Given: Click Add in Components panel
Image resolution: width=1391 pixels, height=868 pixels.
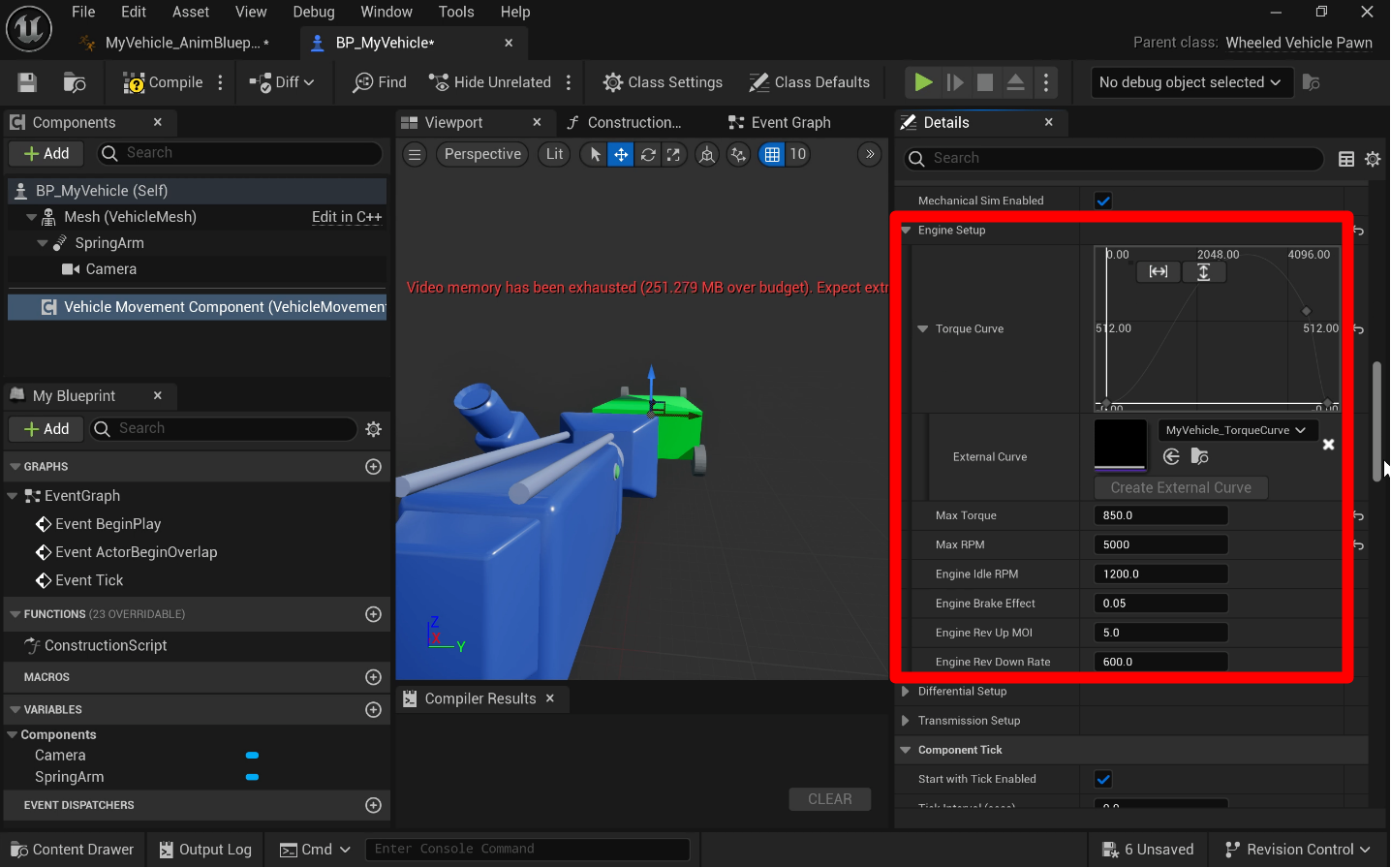Looking at the screenshot, I should pyautogui.click(x=46, y=153).
